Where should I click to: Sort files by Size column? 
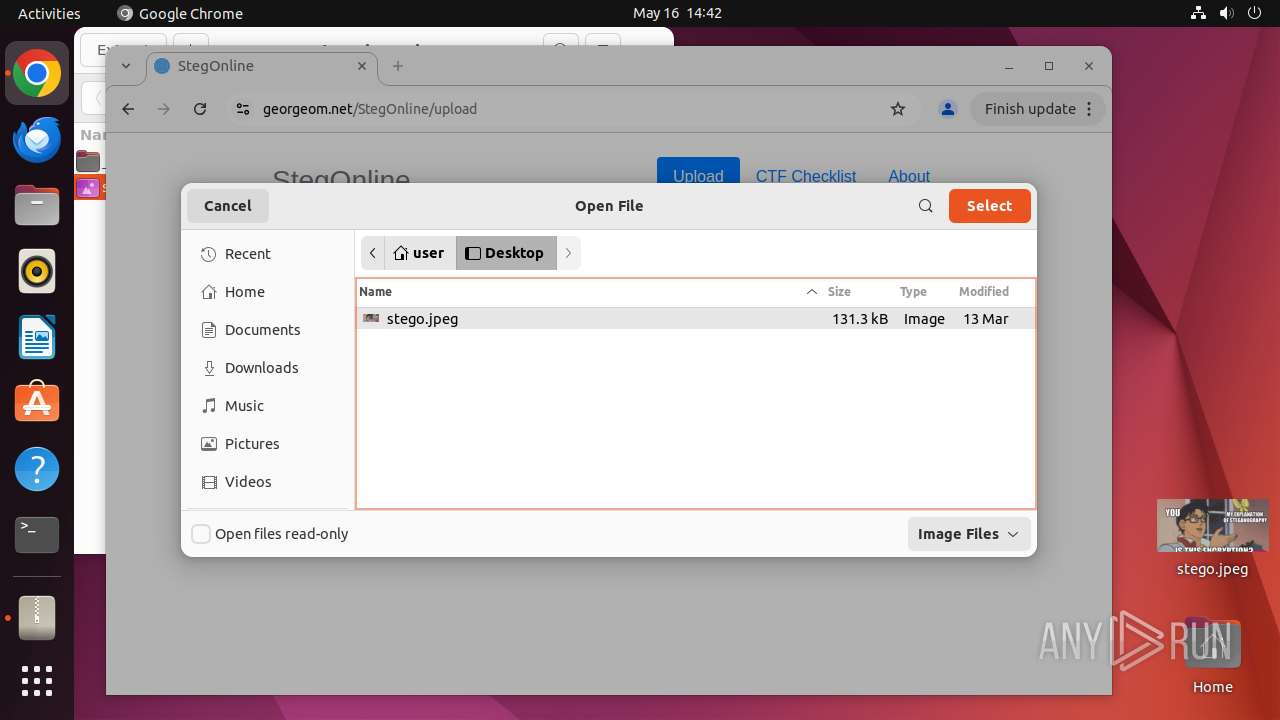[x=856, y=292]
